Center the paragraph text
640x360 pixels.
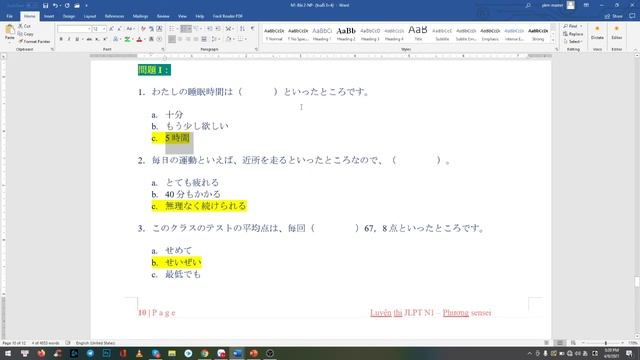[x=180, y=39]
